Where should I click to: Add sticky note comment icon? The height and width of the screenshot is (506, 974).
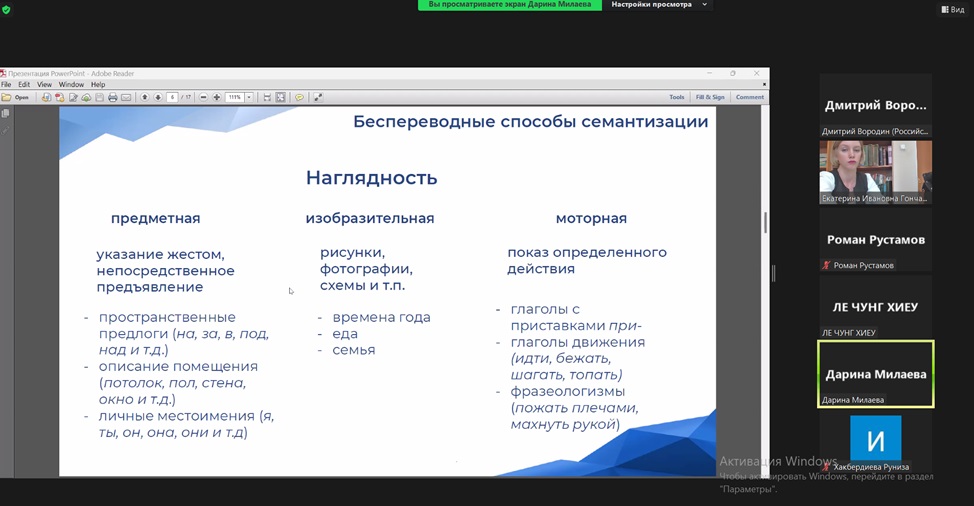(299, 98)
